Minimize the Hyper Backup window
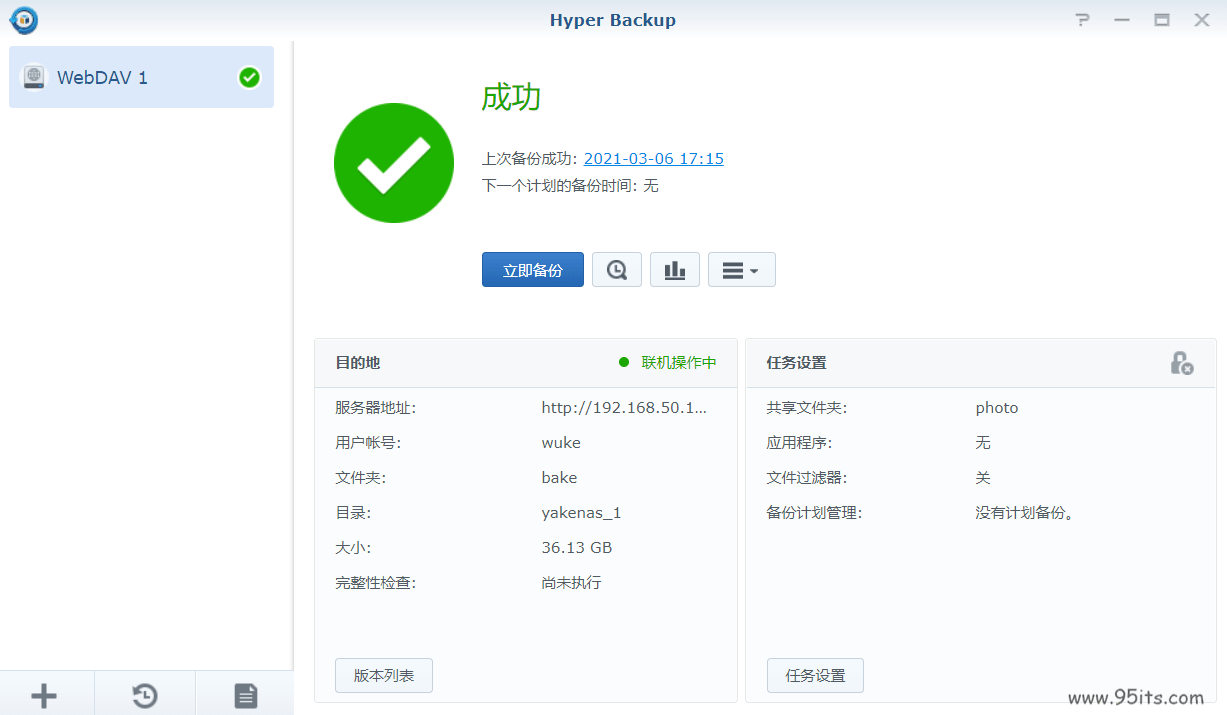Image resolution: width=1227 pixels, height=715 pixels. coord(1122,20)
